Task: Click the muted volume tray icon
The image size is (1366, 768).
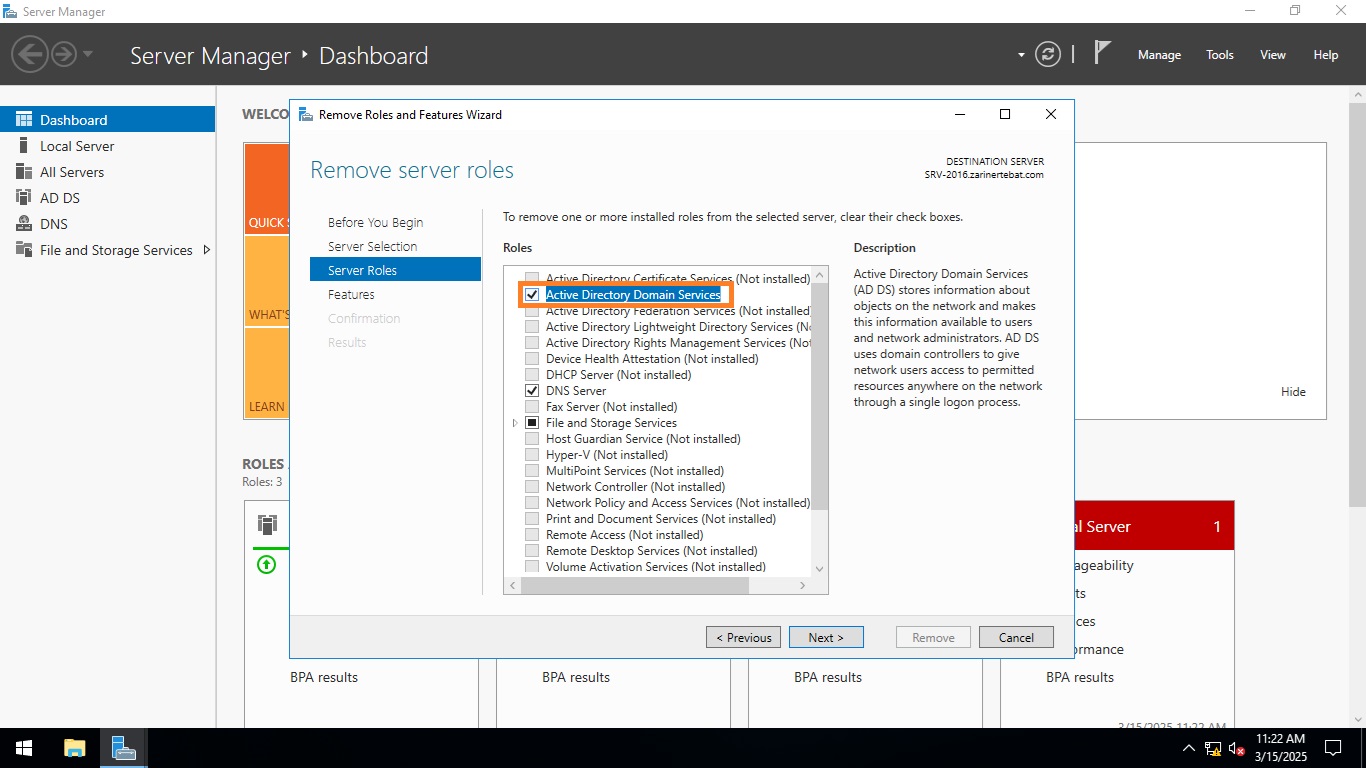Action: pos(1237,748)
